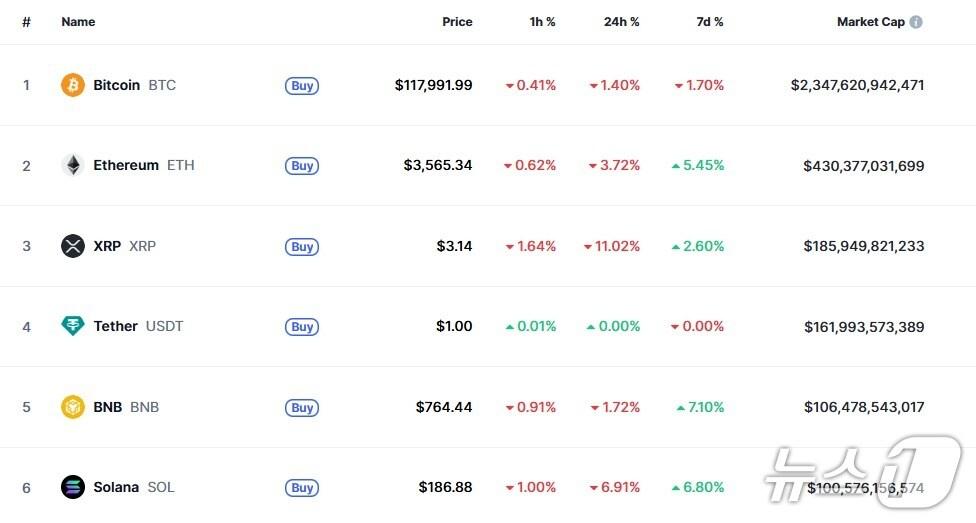
Task: Click the Tether logo icon
Action: [73, 326]
